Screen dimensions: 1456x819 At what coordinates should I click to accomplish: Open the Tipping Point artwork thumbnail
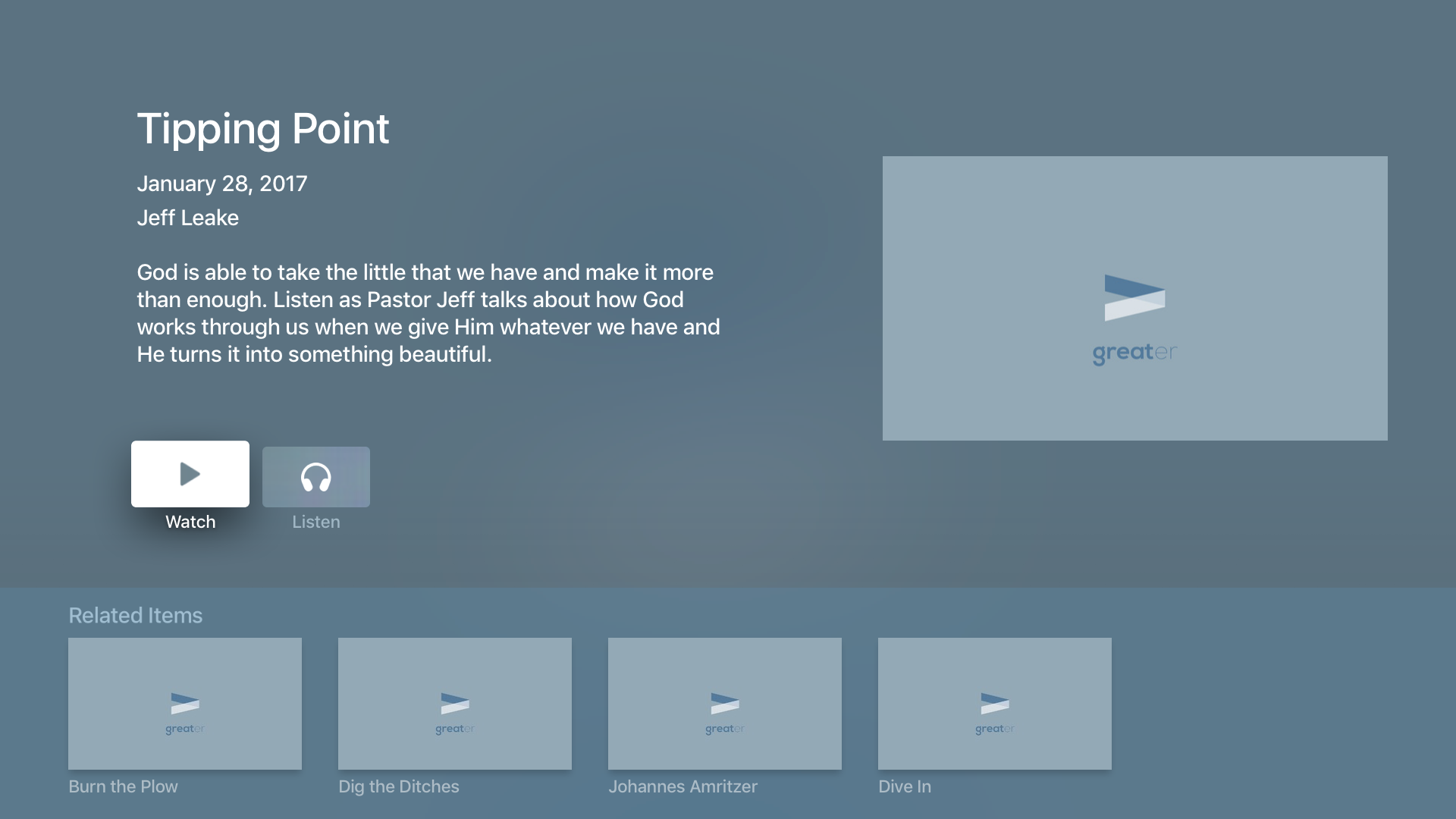[x=1135, y=298]
